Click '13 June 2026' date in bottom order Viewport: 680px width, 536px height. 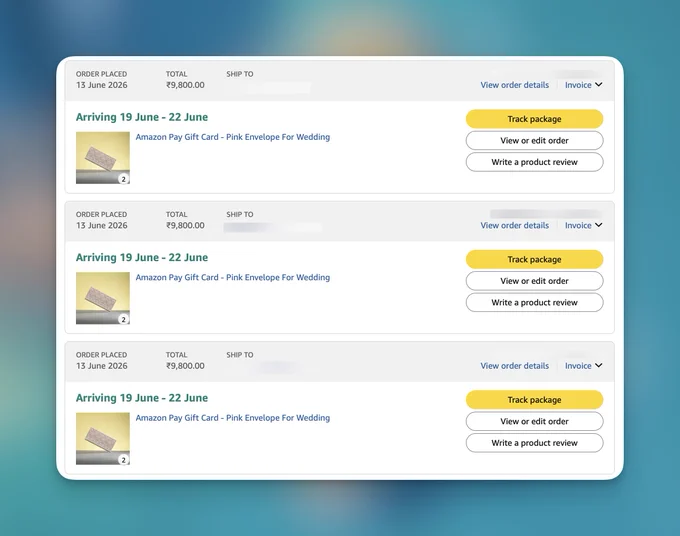102,366
